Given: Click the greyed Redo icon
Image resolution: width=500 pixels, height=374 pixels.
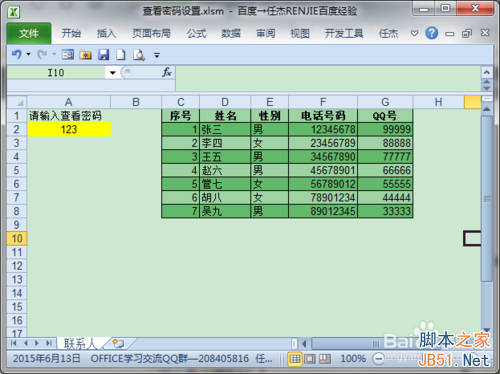Looking at the screenshot, I should (42, 54).
